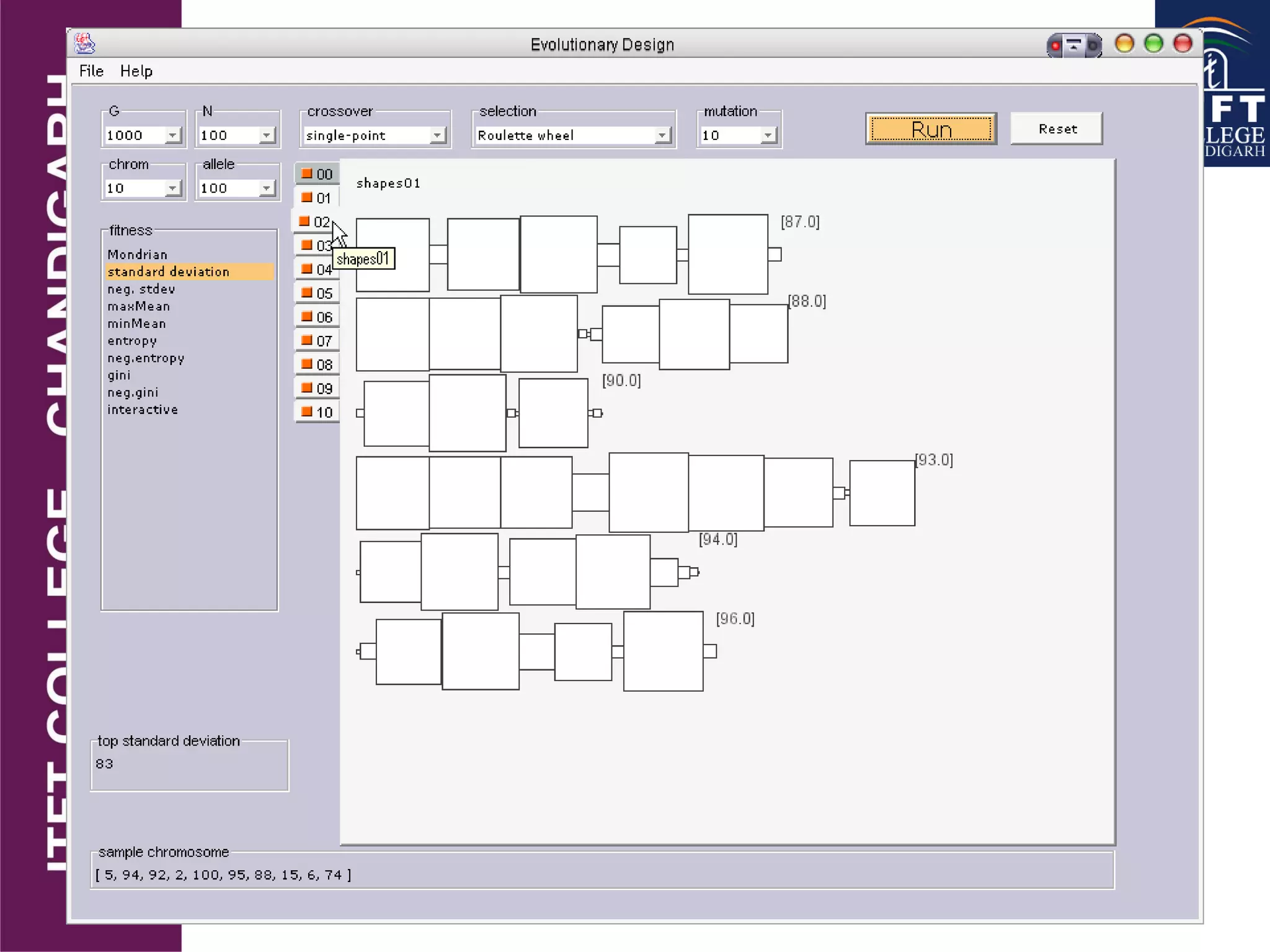The image size is (1270, 952).
Task: Click the Reset button
Action: click(x=1057, y=129)
